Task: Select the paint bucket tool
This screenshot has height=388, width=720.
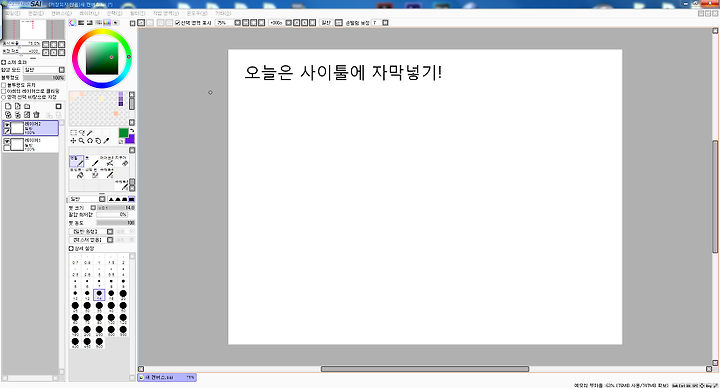Action: [x=78, y=173]
